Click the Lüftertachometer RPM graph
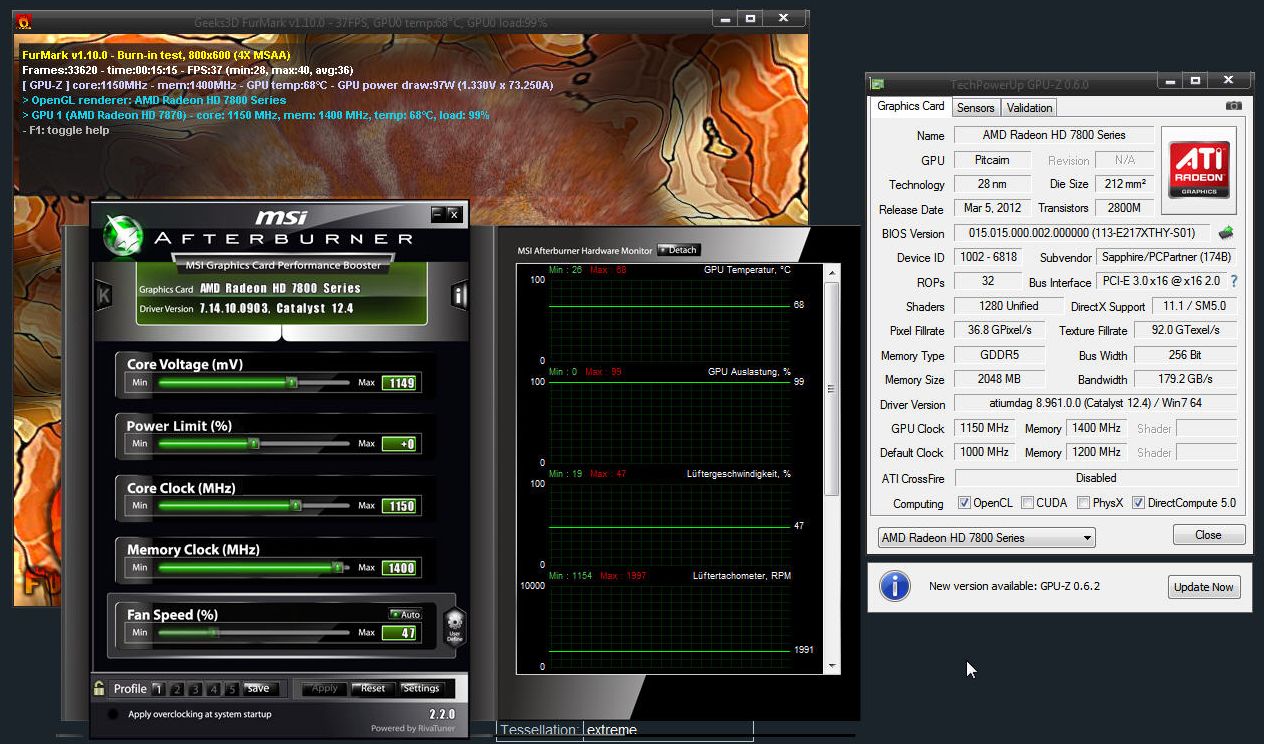 point(670,625)
